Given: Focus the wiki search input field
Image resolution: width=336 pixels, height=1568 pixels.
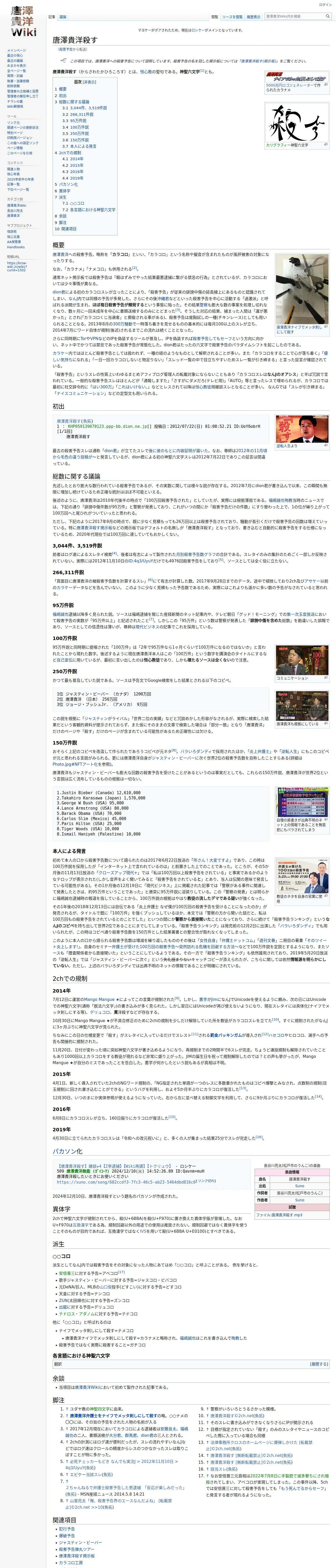Looking at the screenshot, I should (294, 16).
